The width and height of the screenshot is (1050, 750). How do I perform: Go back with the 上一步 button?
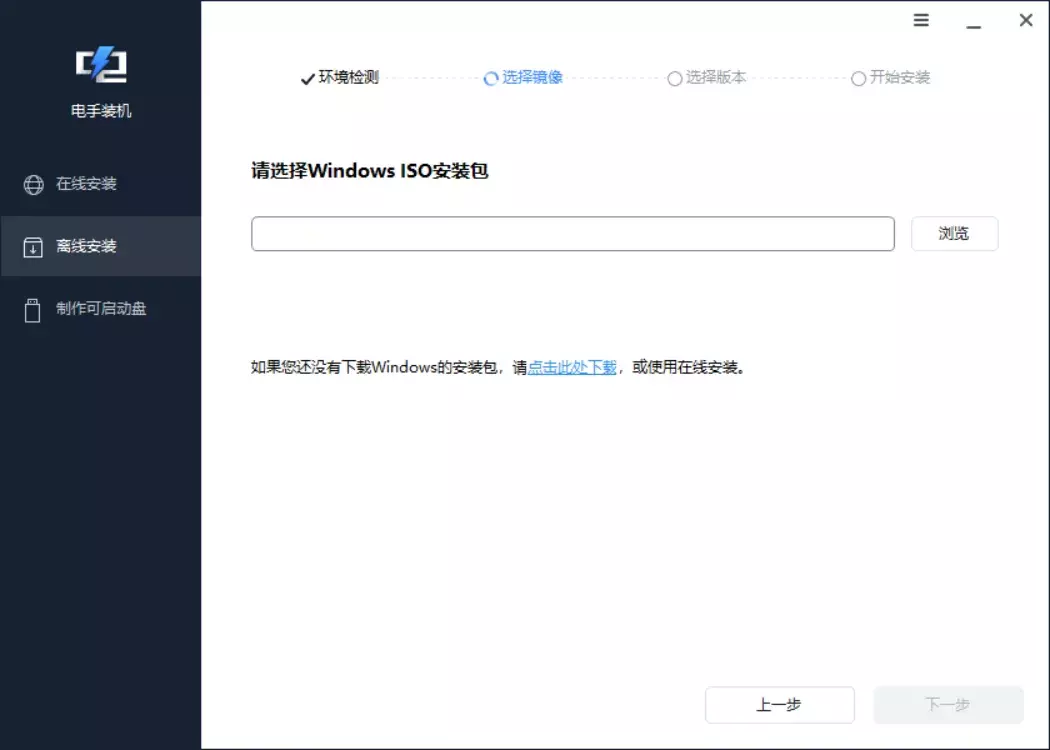coord(779,704)
